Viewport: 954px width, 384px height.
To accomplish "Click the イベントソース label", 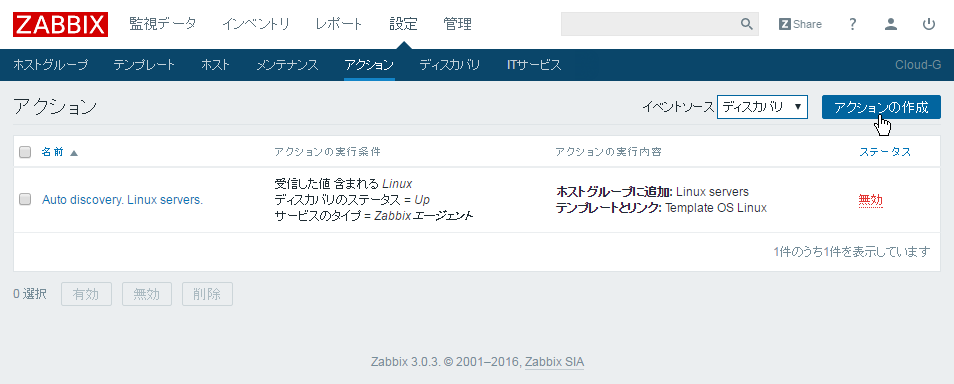I will pos(678,107).
